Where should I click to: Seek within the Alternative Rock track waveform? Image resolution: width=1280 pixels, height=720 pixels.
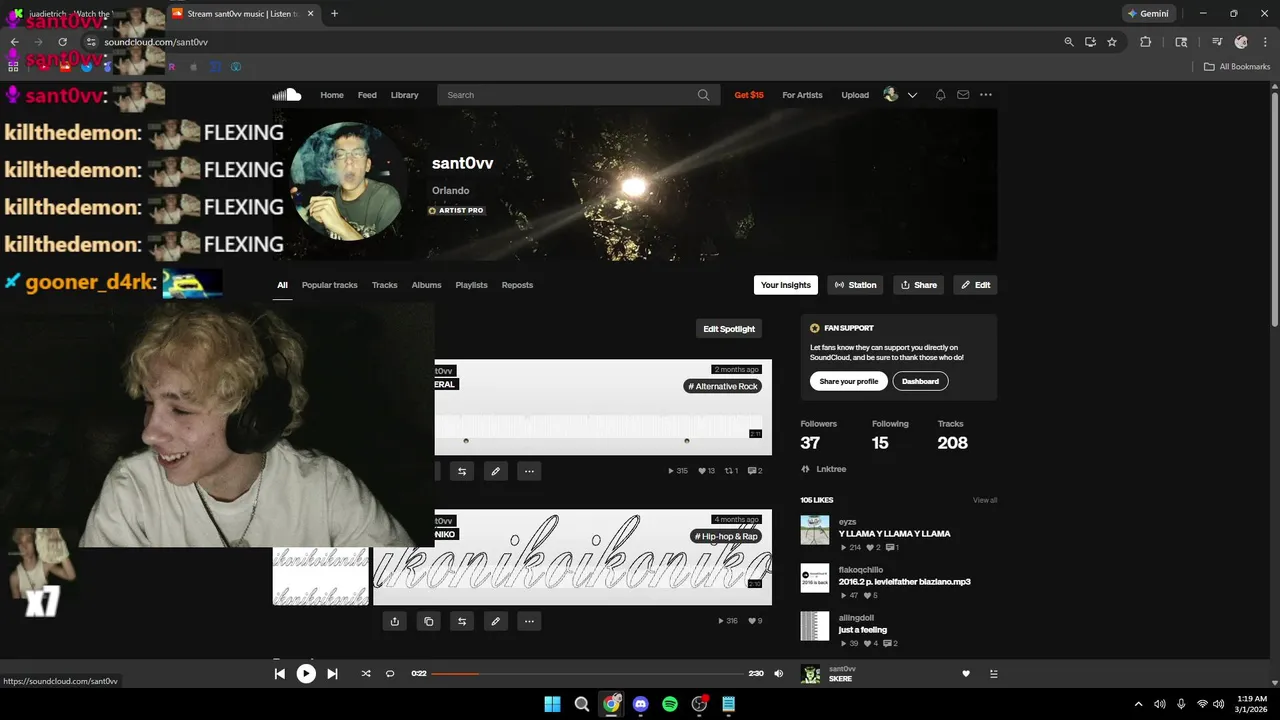coord(598,426)
